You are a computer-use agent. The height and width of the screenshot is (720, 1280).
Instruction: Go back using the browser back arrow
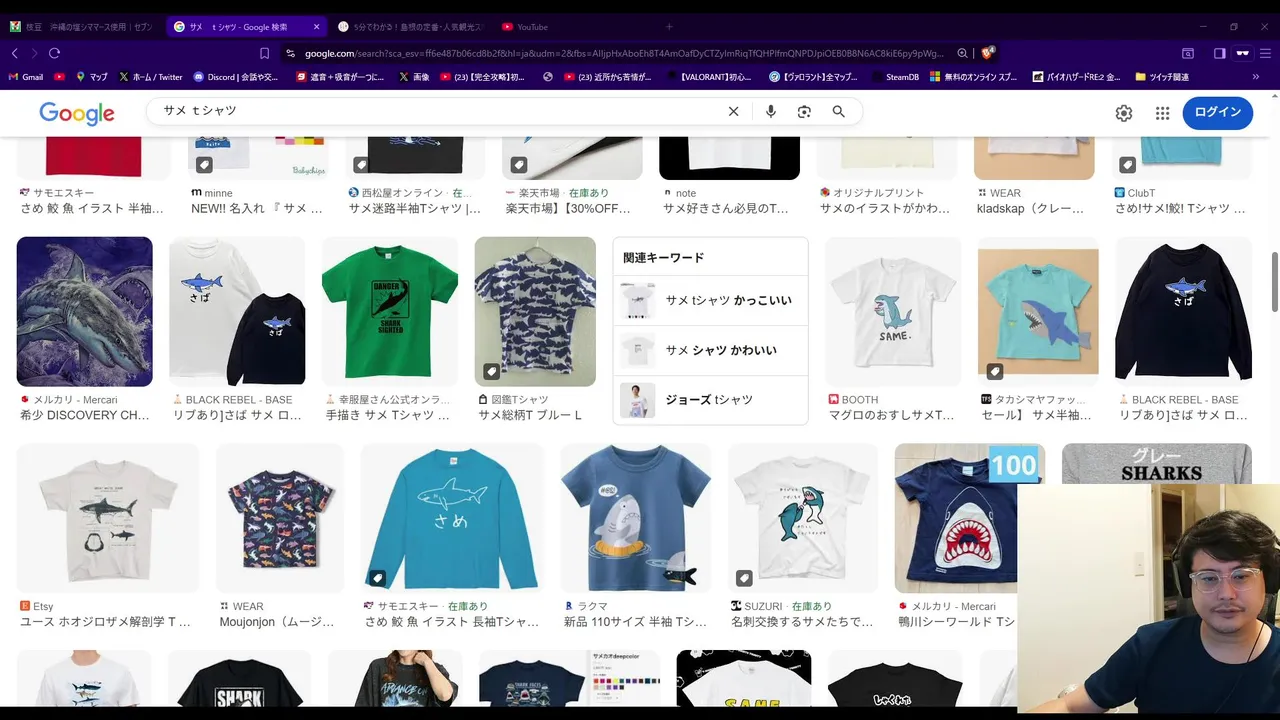coord(14,53)
